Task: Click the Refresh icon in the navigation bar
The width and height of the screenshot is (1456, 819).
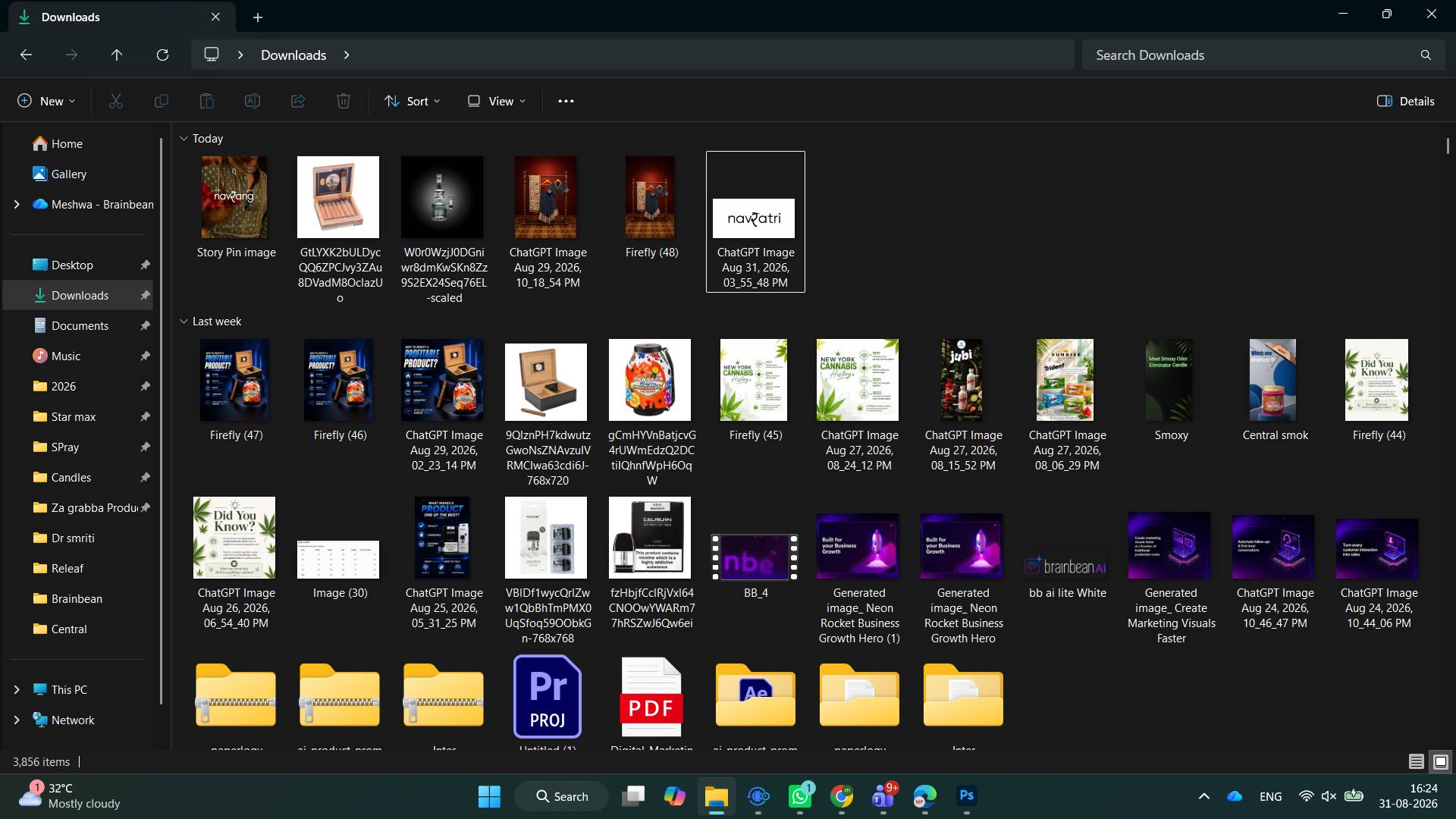Action: 162,55
